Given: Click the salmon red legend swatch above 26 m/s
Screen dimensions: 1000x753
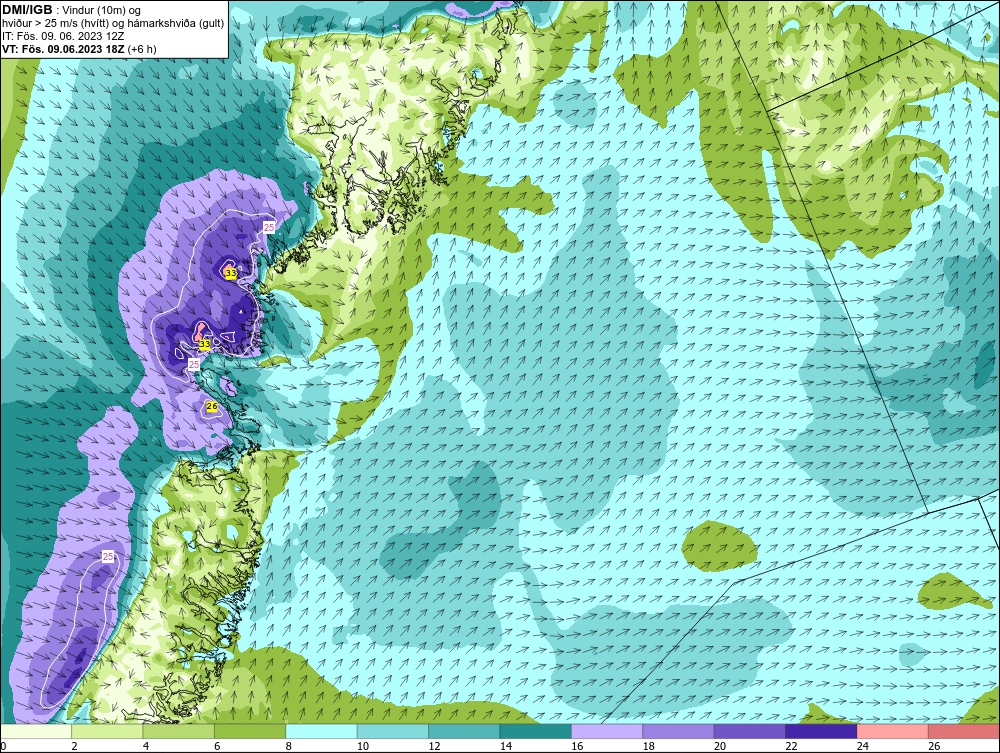Looking at the screenshot, I should pyautogui.click(x=964, y=731).
